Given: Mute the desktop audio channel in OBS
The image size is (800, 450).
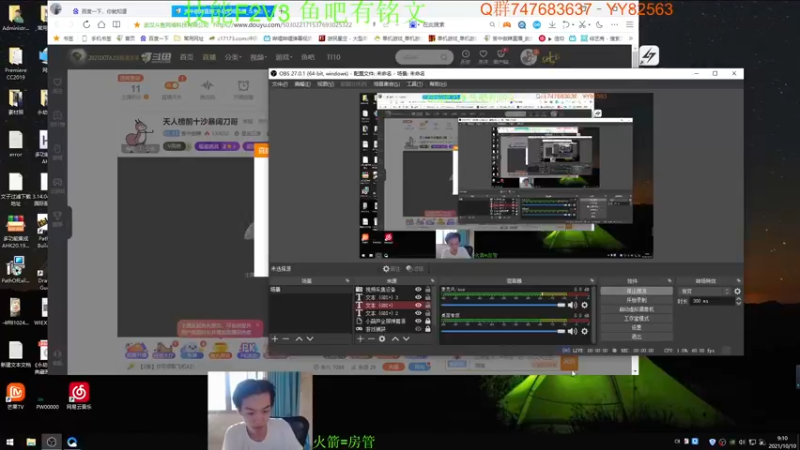Looking at the screenshot, I should [572, 331].
